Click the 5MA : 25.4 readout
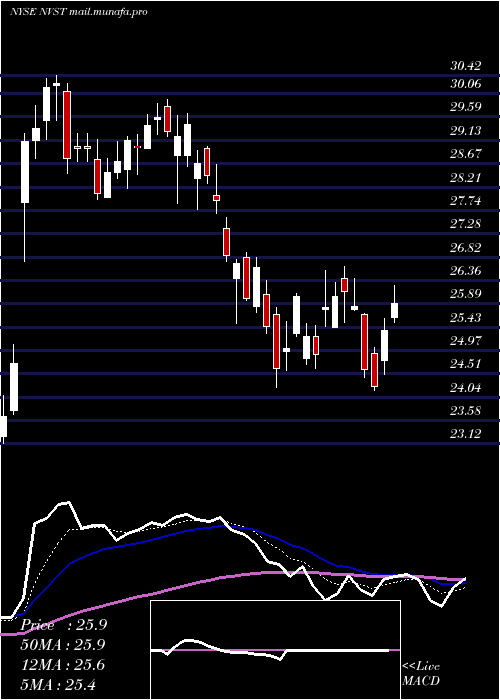The width and height of the screenshot is (500, 700). tap(58, 684)
